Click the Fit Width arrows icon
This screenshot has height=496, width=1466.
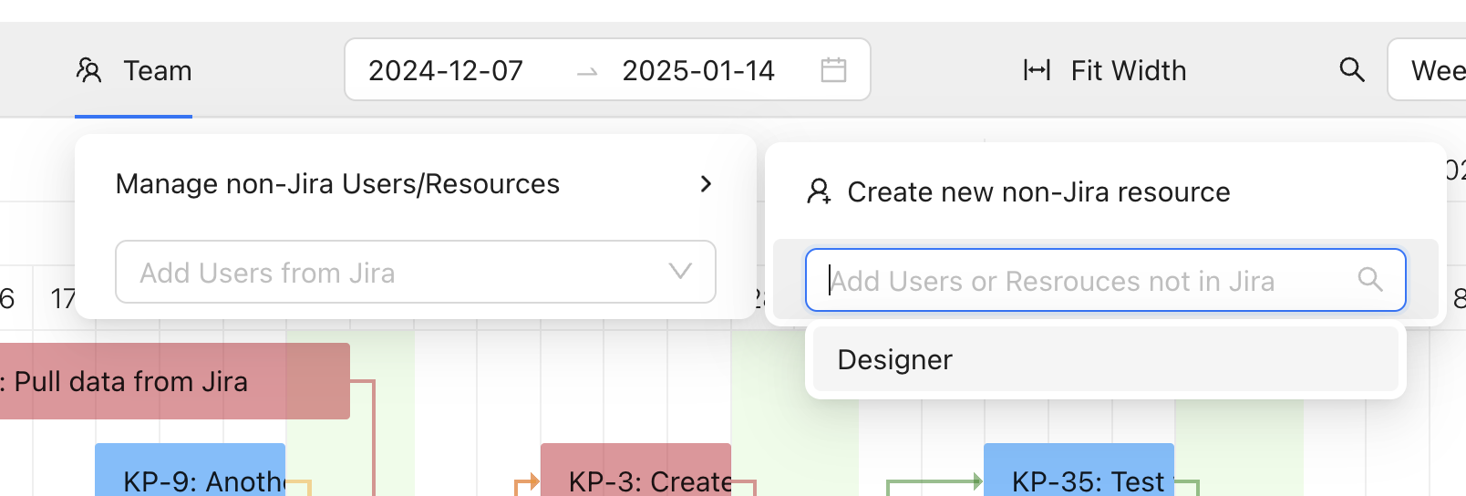[1036, 71]
